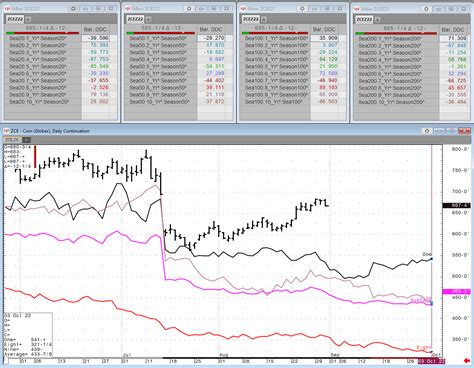Add new tab with plus in Sea50 window
Image resolution: width=474 pixels, height=368 pixels.
[148, 19]
